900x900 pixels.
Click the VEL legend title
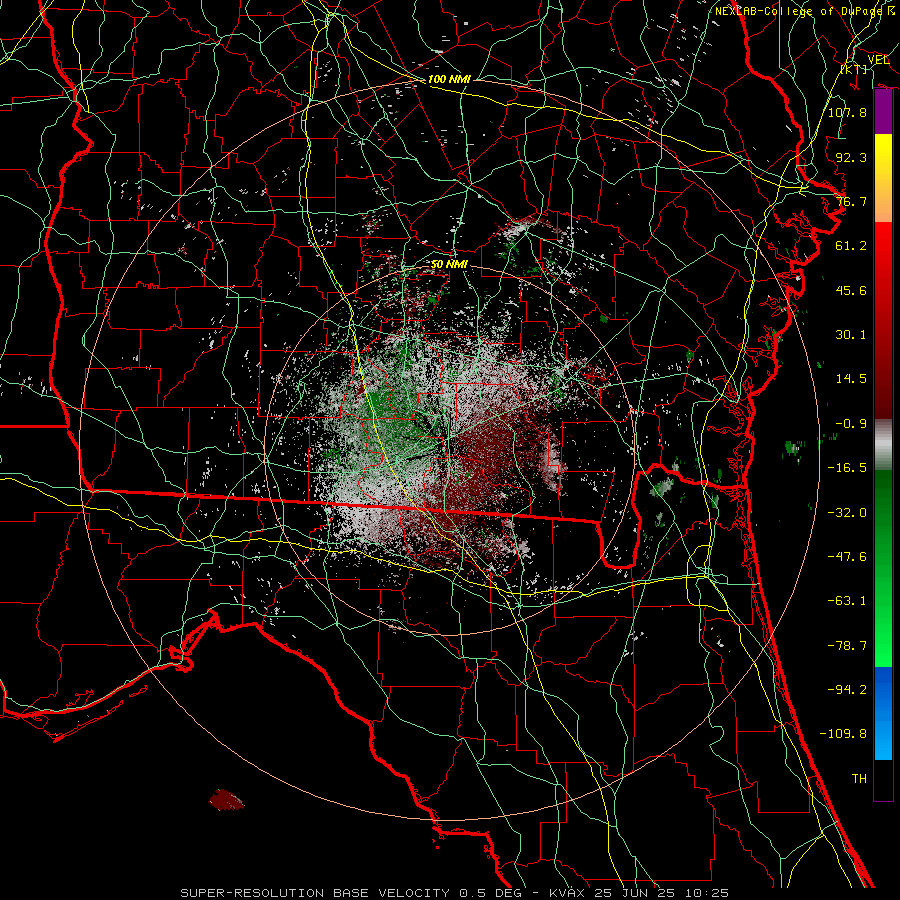pyautogui.click(x=878, y=59)
